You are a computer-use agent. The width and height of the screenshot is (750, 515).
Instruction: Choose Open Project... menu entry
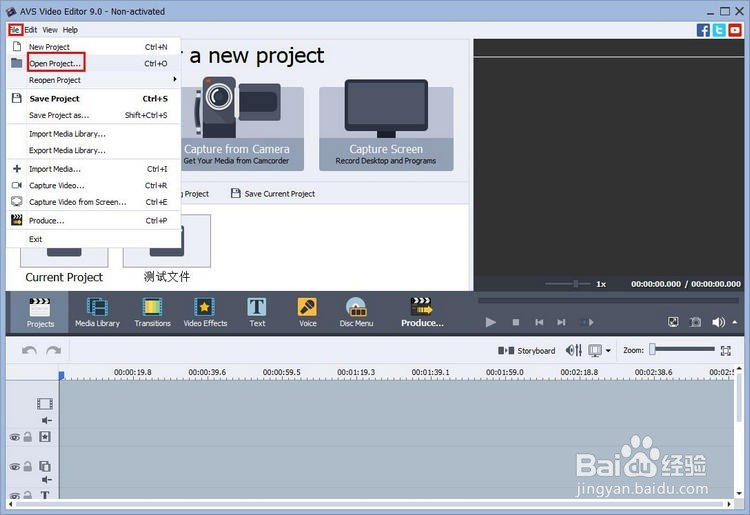(94, 63)
